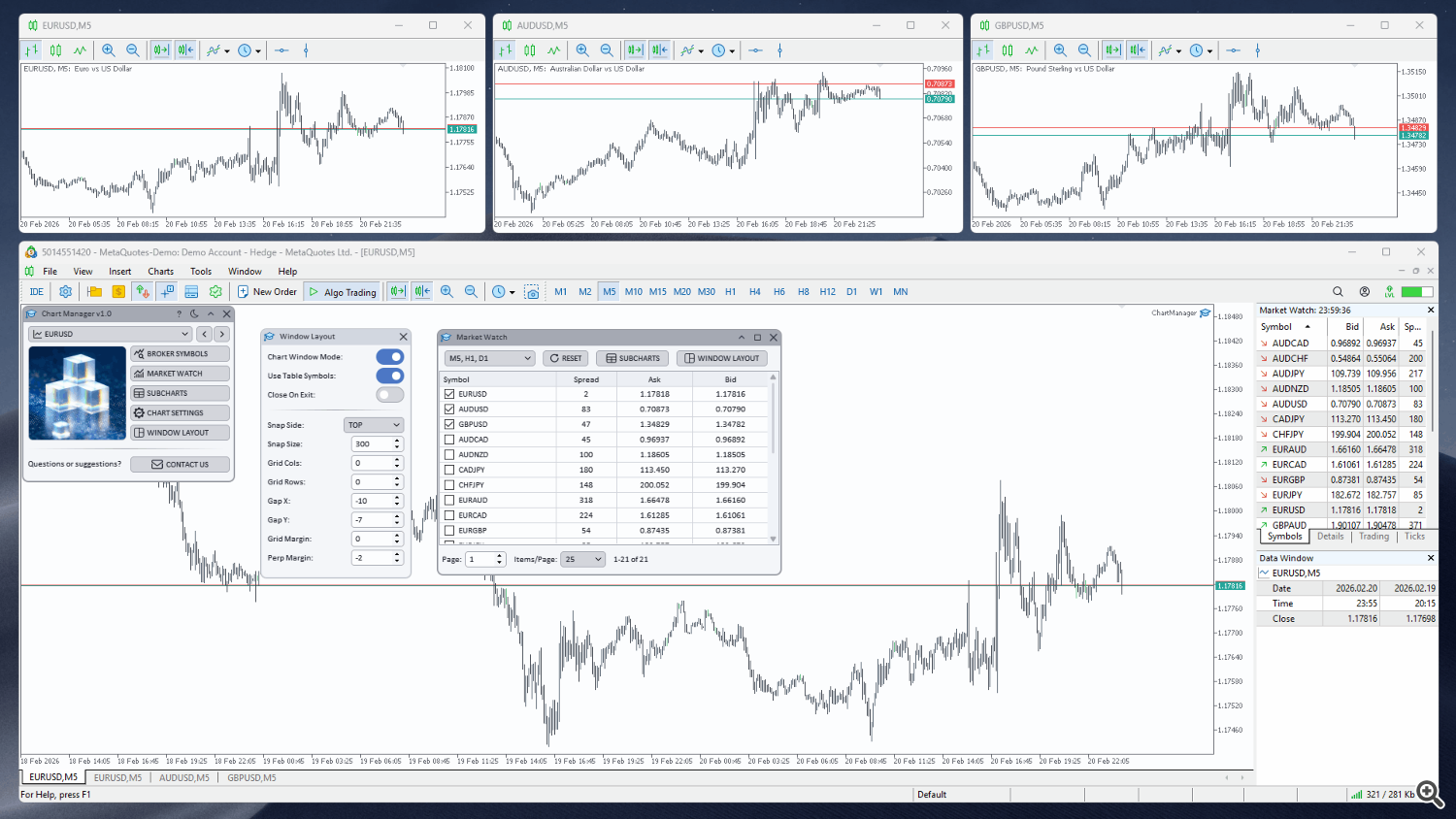Viewport: 1456px width, 819px height.
Task: Enable the Close On Exit switch
Action: pos(390,395)
